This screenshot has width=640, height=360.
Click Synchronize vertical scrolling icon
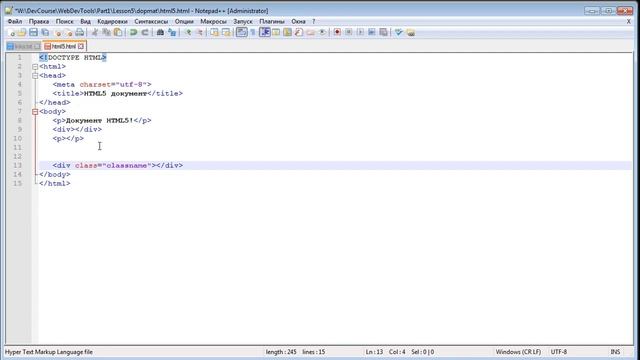(x=214, y=32)
